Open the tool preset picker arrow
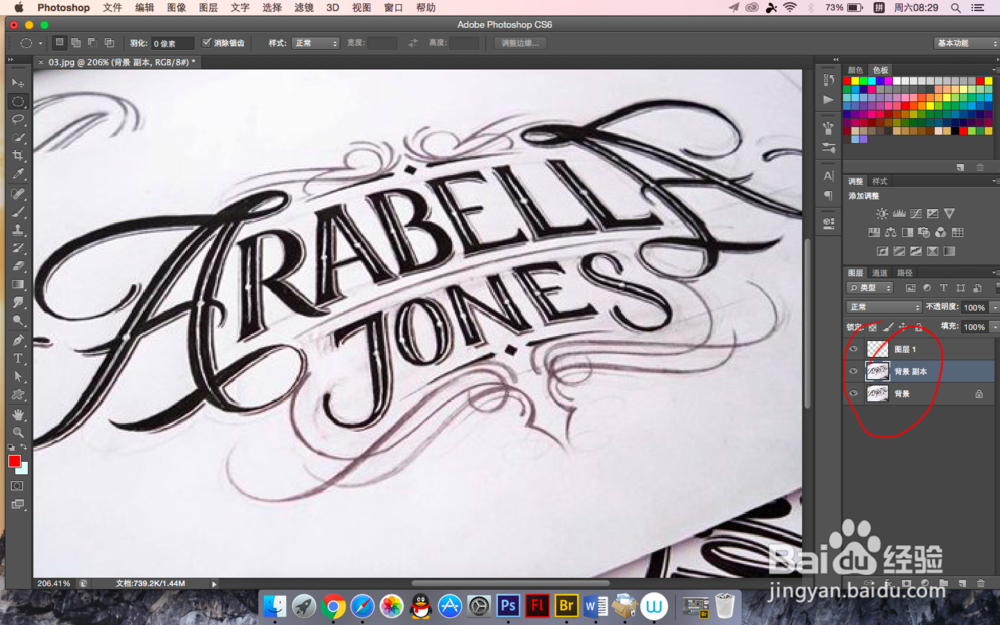 point(40,43)
